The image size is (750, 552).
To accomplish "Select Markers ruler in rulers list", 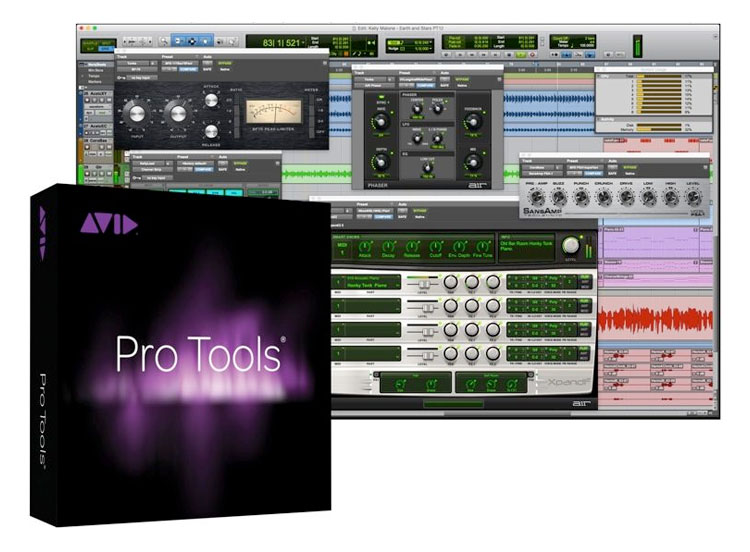I will (x=95, y=82).
